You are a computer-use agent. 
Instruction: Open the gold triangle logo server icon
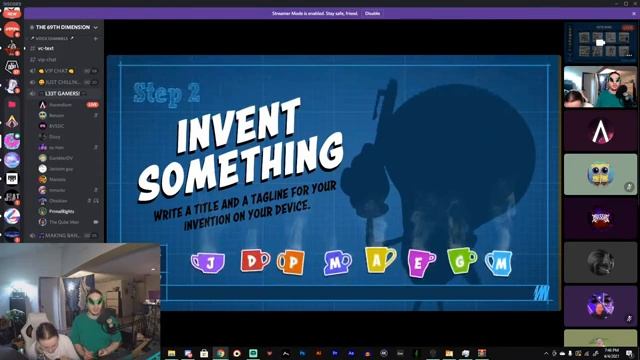[12, 122]
